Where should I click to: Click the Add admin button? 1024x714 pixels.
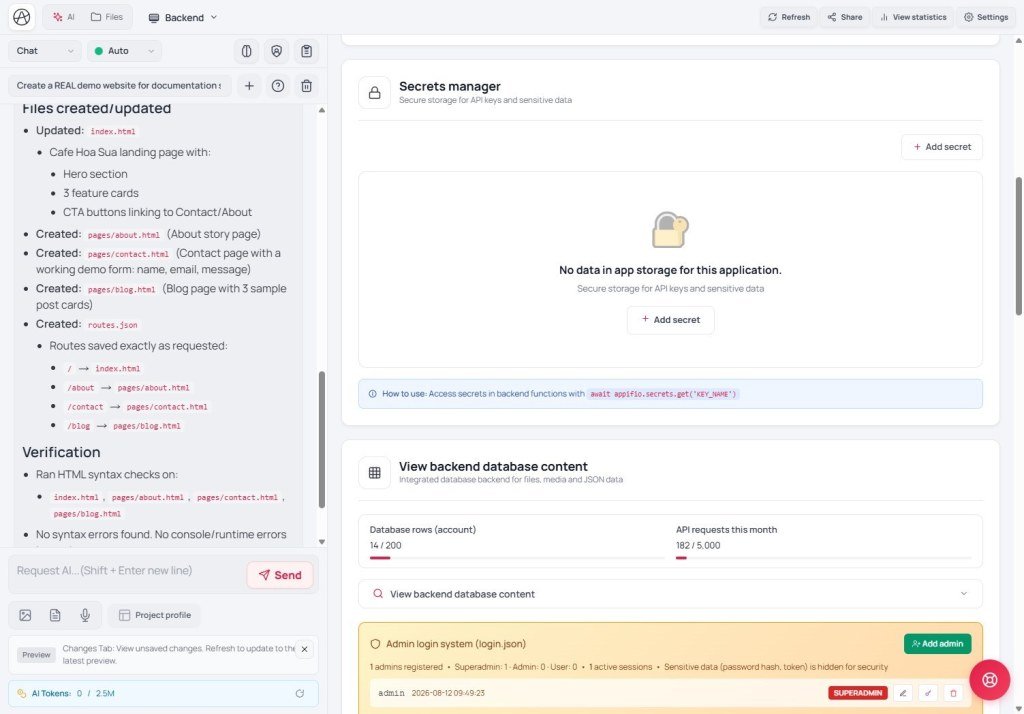[x=937, y=643]
